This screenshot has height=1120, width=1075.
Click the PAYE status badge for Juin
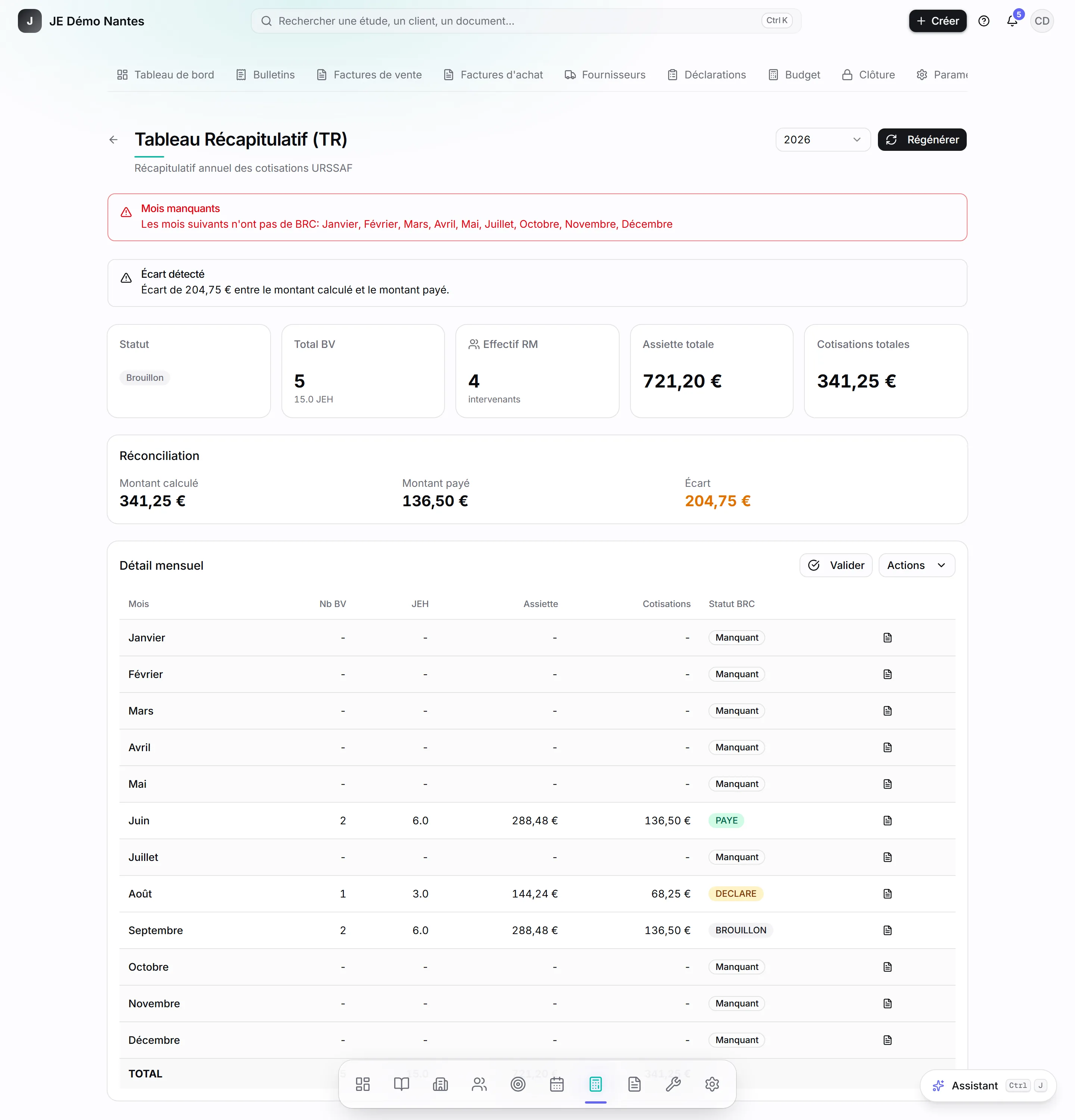click(x=727, y=821)
